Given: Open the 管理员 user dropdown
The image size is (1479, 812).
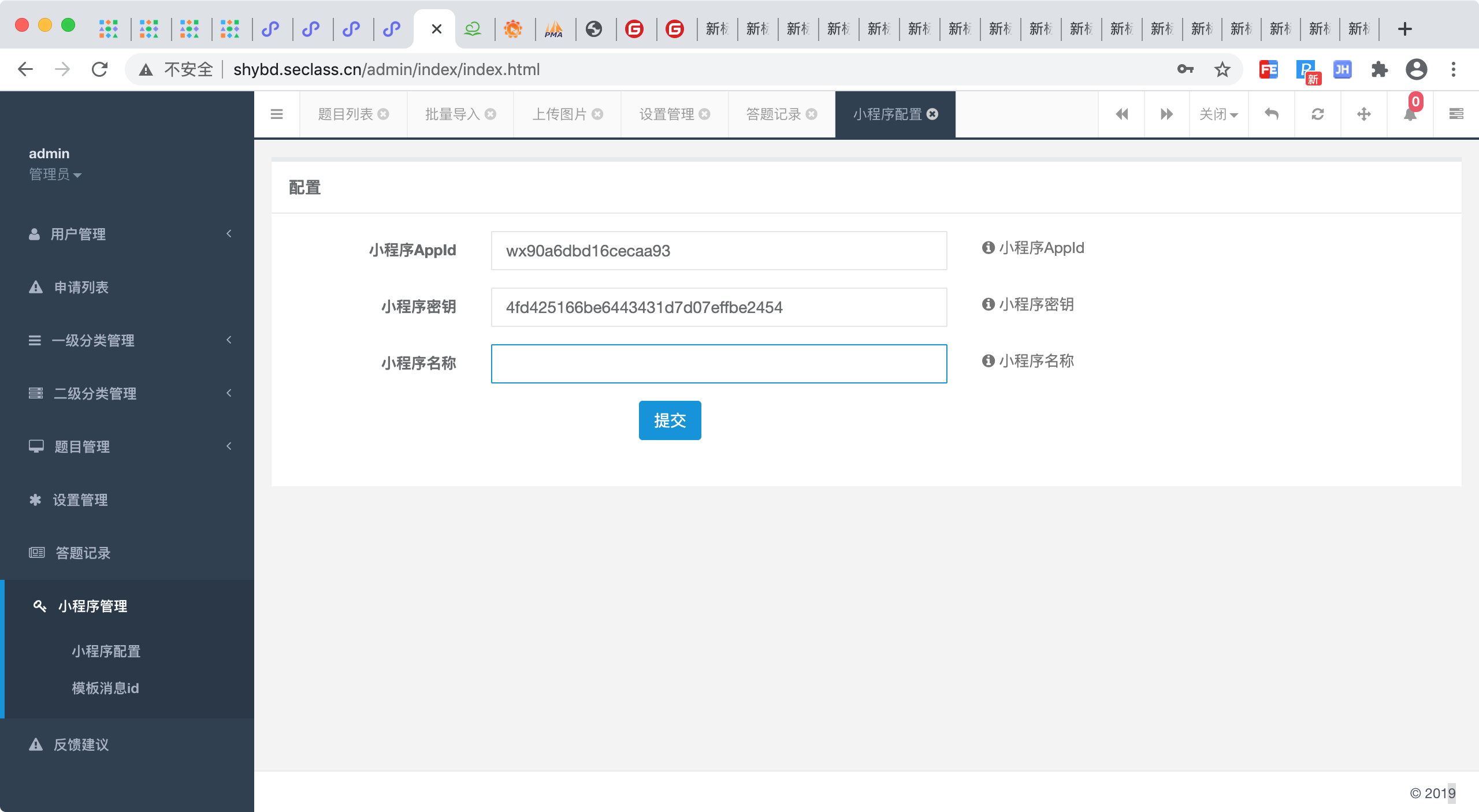Looking at the screenshot, I should (55, 174).
